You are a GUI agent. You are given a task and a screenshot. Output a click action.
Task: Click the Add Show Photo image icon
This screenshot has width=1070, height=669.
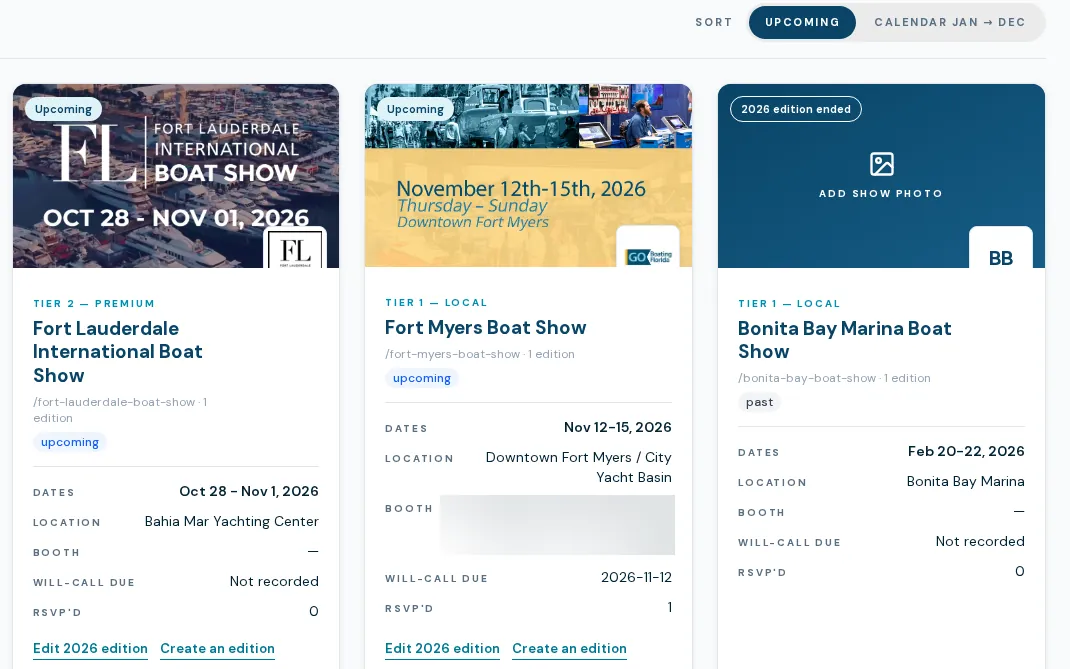click(x=882, y=165)
